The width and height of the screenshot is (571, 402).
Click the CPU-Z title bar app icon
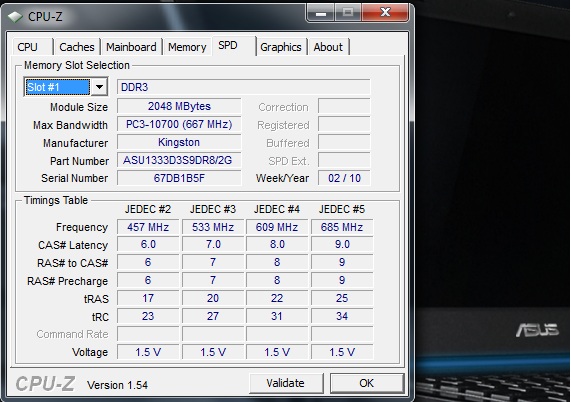click(15, 17)
